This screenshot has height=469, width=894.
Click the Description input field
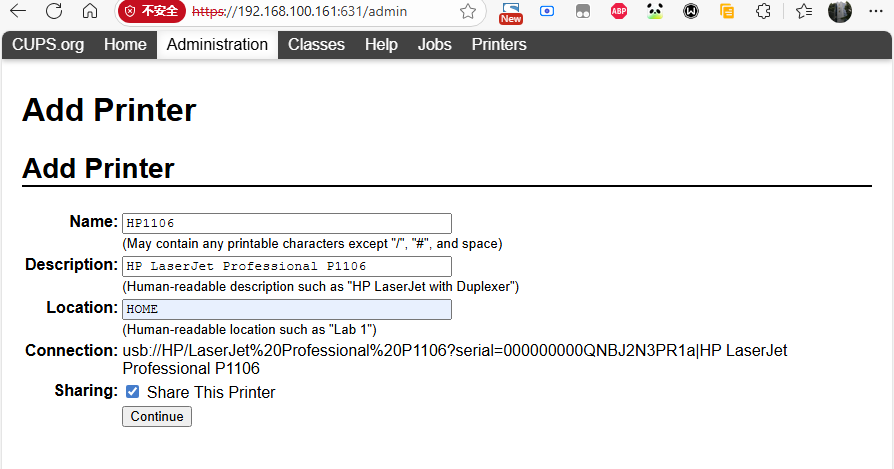tap(287, 266)
